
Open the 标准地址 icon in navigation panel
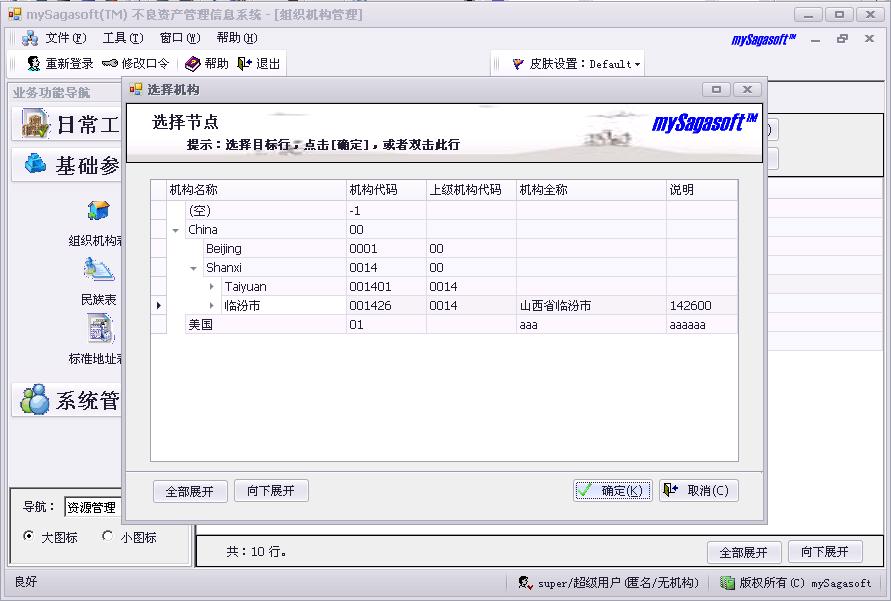[x=101, y=329]
